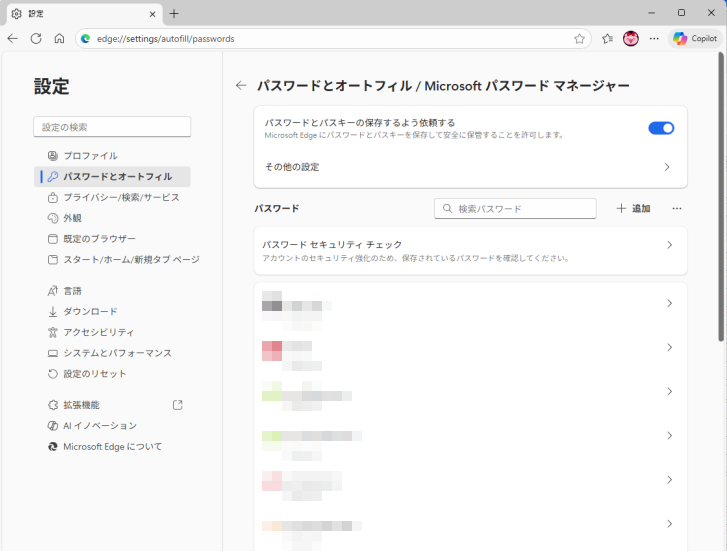Click magnifier icon in password search

coord(447,209)
